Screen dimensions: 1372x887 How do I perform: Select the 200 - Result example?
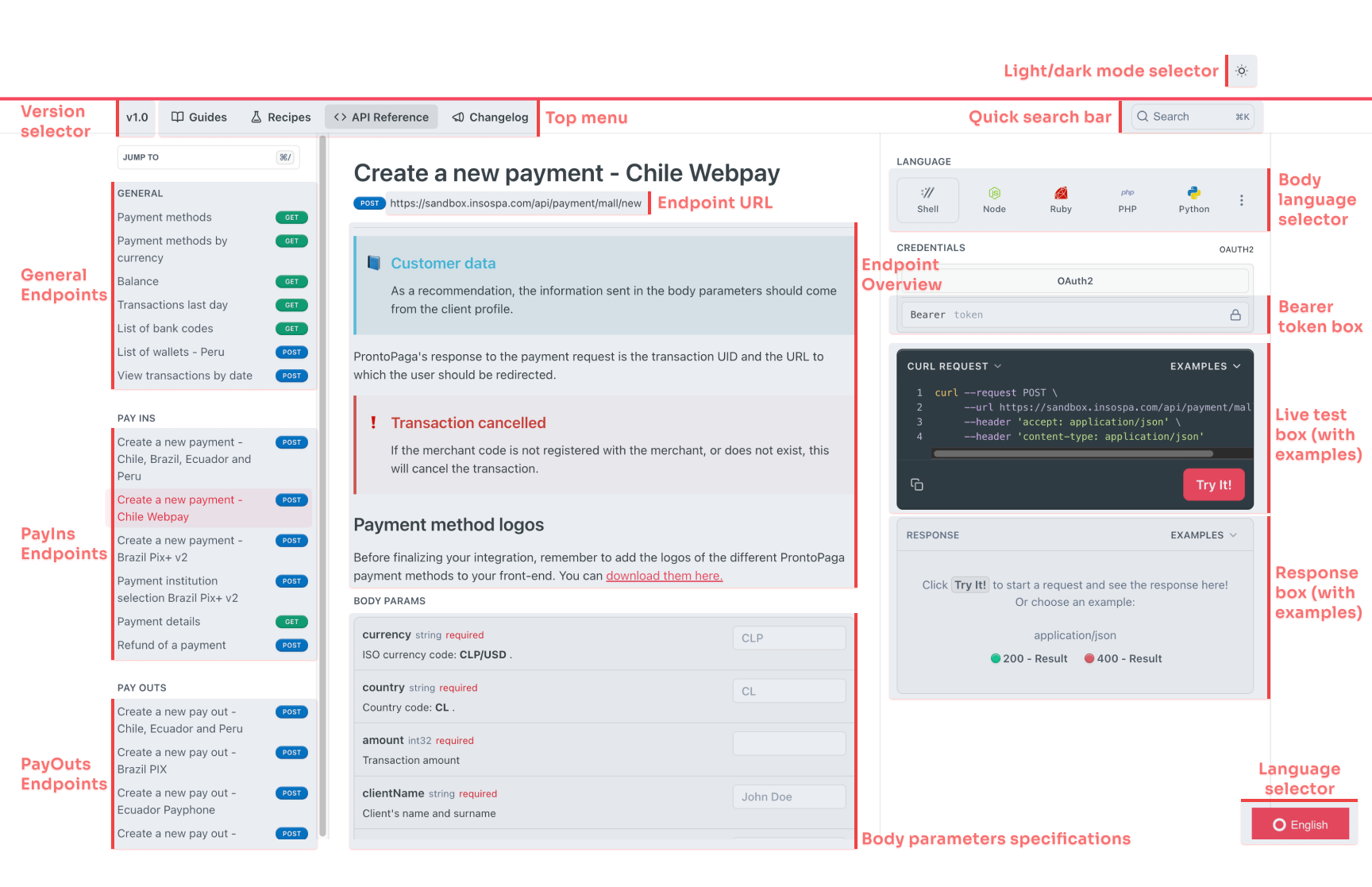pyautogui.click(x=1029, y=658)
